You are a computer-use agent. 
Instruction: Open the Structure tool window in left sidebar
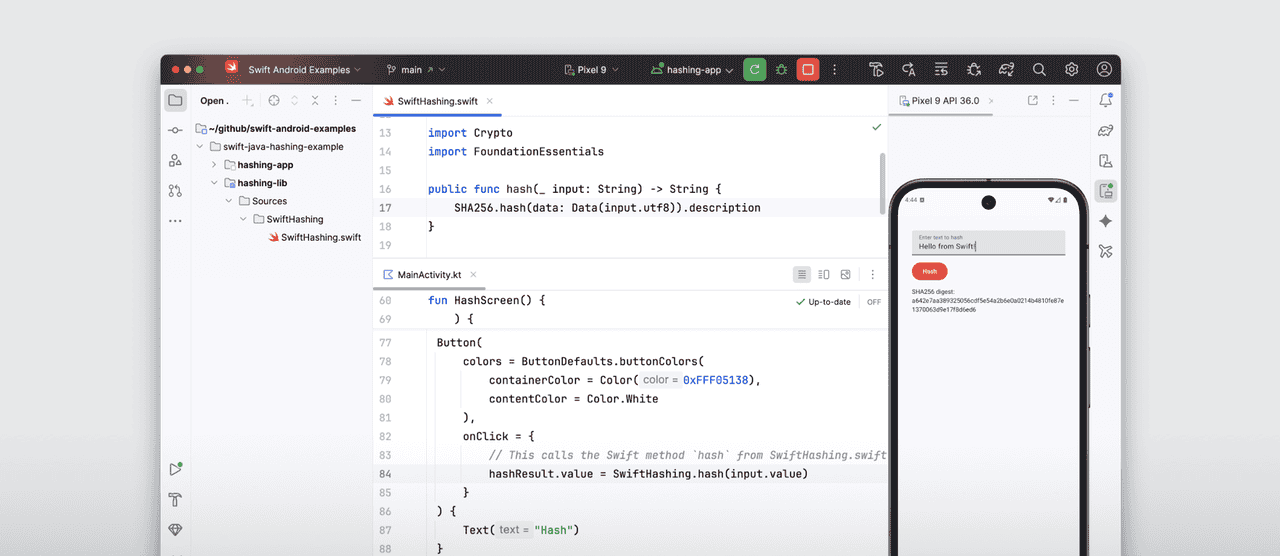pyautogui.click(x=175, y=160)
